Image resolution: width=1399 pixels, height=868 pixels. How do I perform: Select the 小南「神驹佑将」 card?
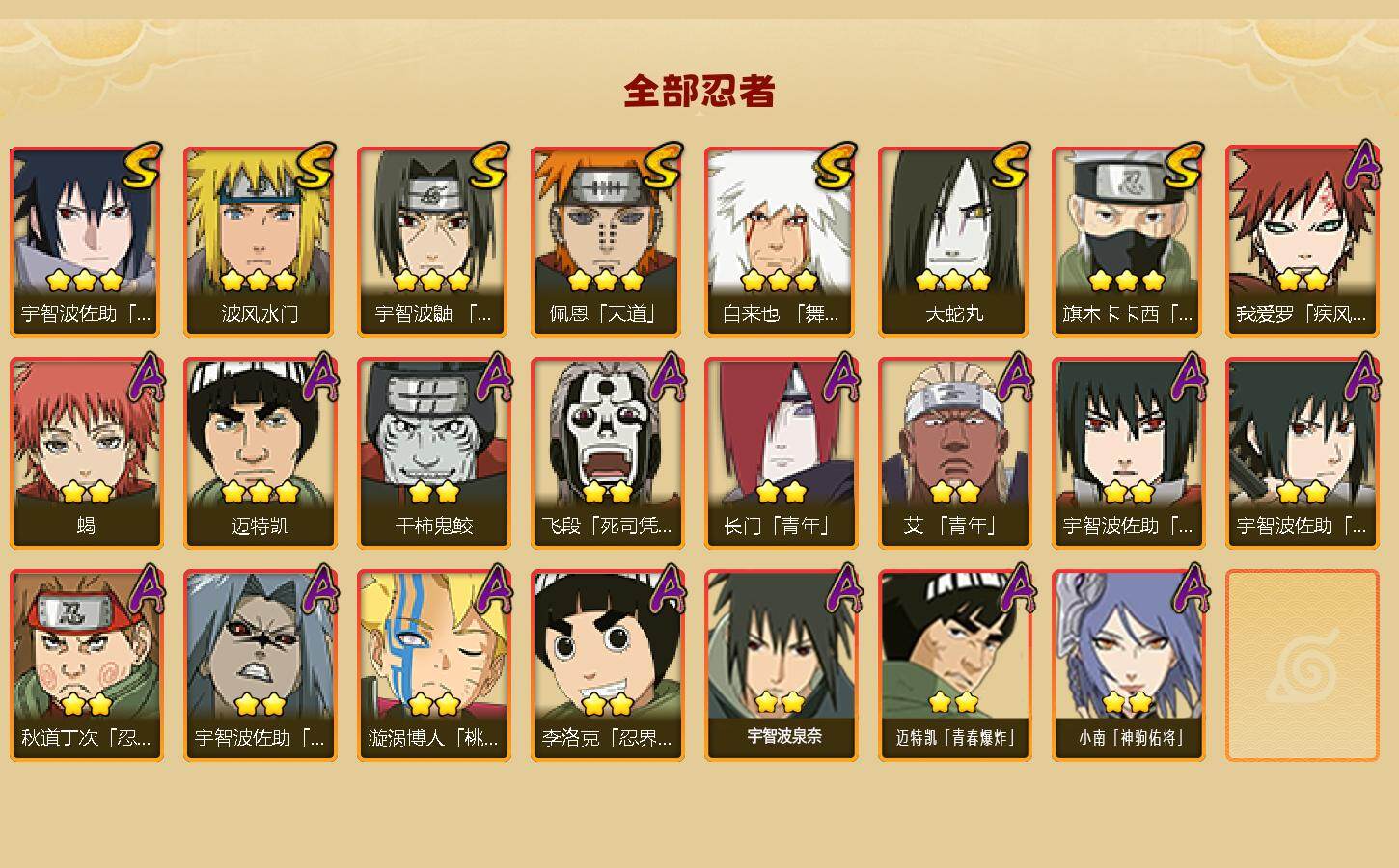click(1128, 665)
